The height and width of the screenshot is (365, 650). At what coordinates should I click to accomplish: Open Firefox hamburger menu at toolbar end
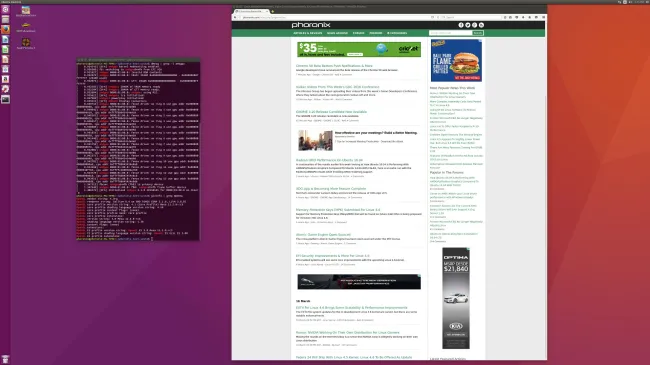543,17
